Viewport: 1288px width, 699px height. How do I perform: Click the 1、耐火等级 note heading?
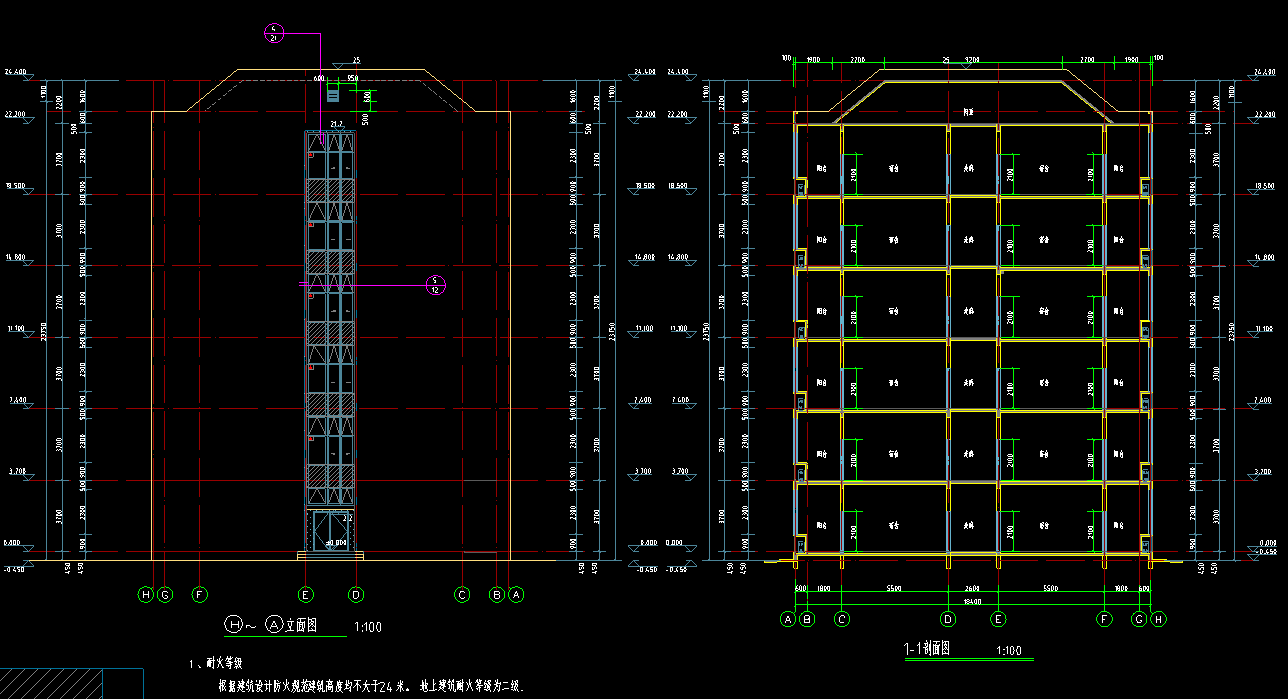[217, 663]
